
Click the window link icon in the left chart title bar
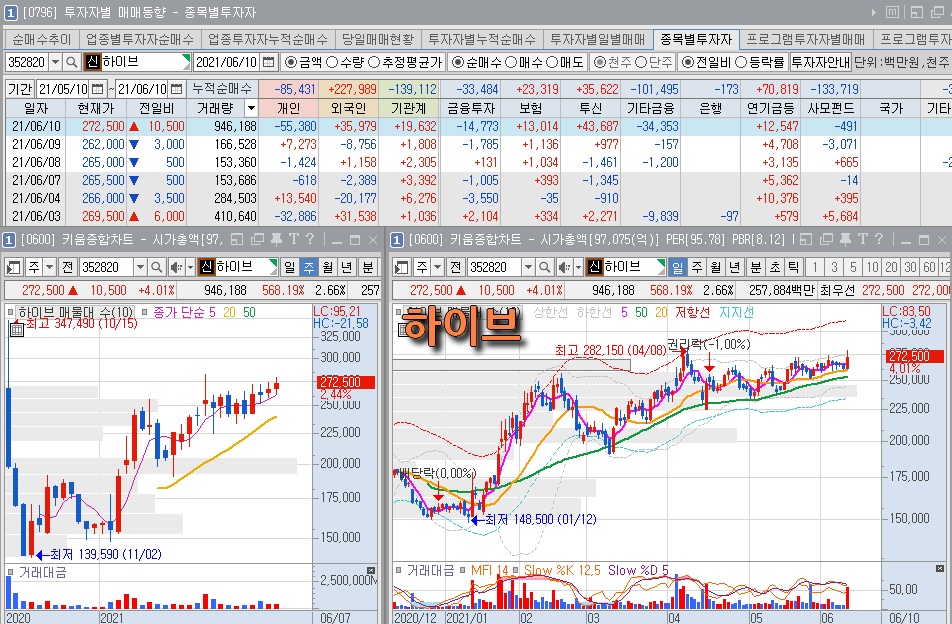tap(237, 240)
